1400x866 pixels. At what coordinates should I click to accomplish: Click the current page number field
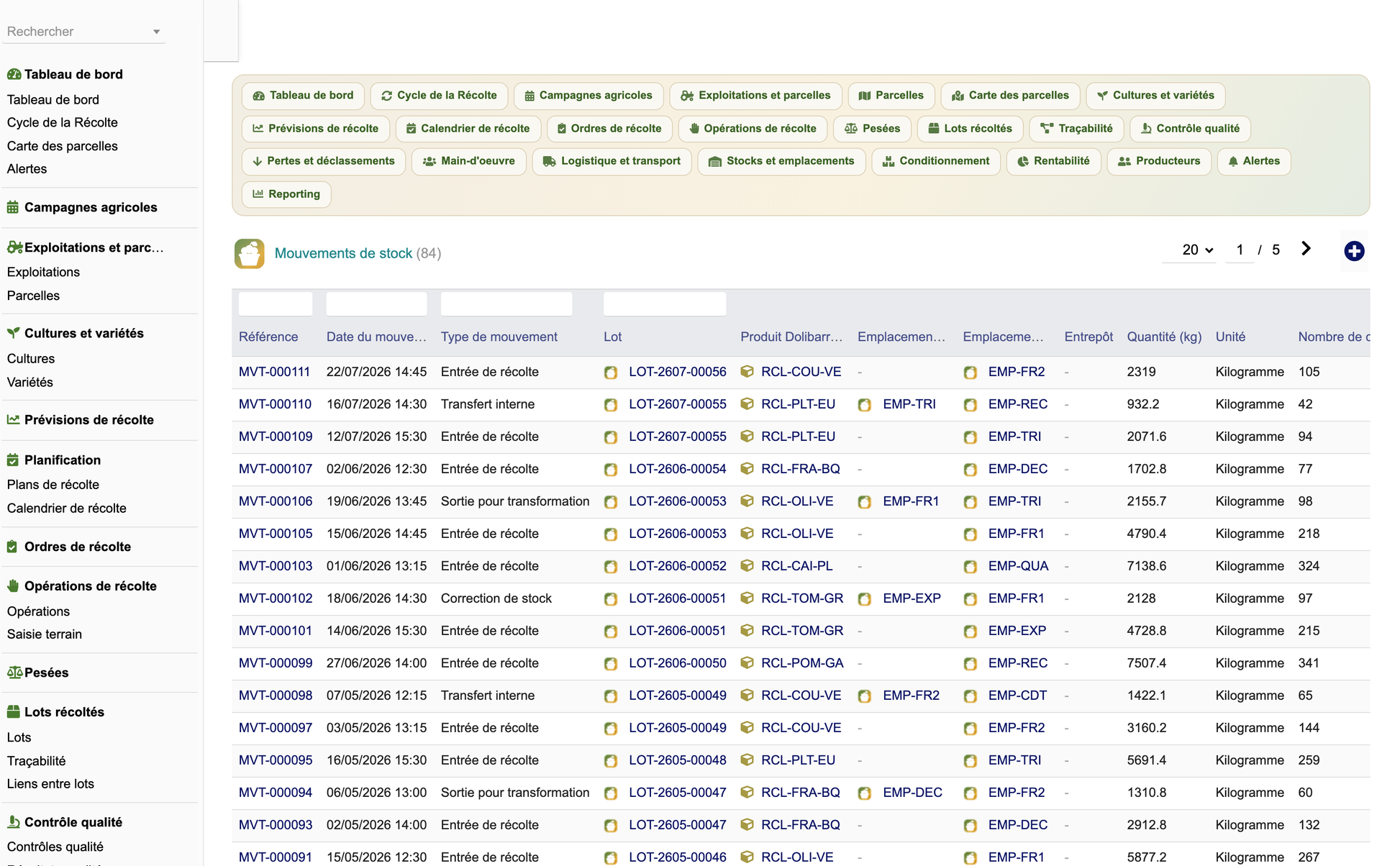(x=1240, y=250)
